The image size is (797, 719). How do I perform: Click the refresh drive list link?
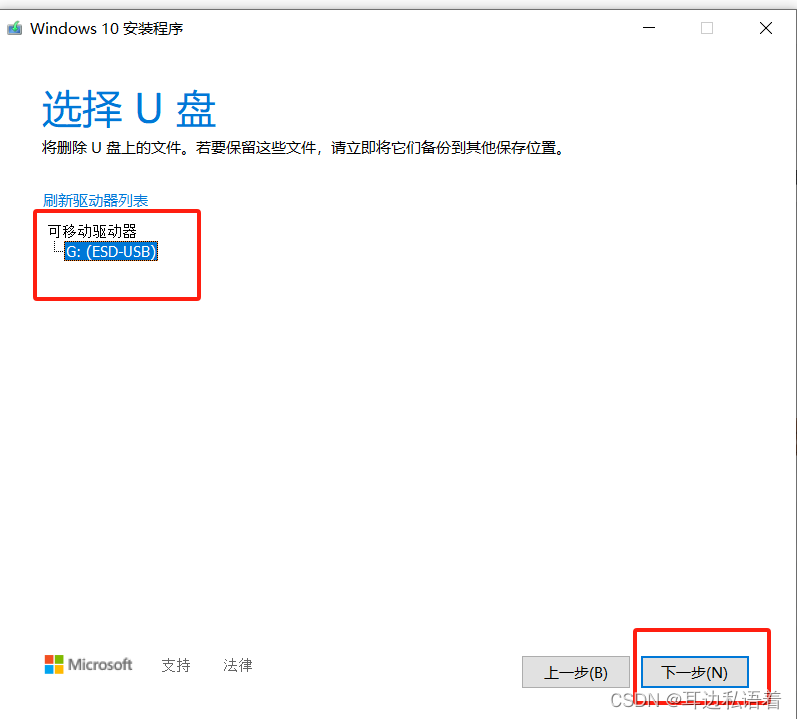coord(95,200)
